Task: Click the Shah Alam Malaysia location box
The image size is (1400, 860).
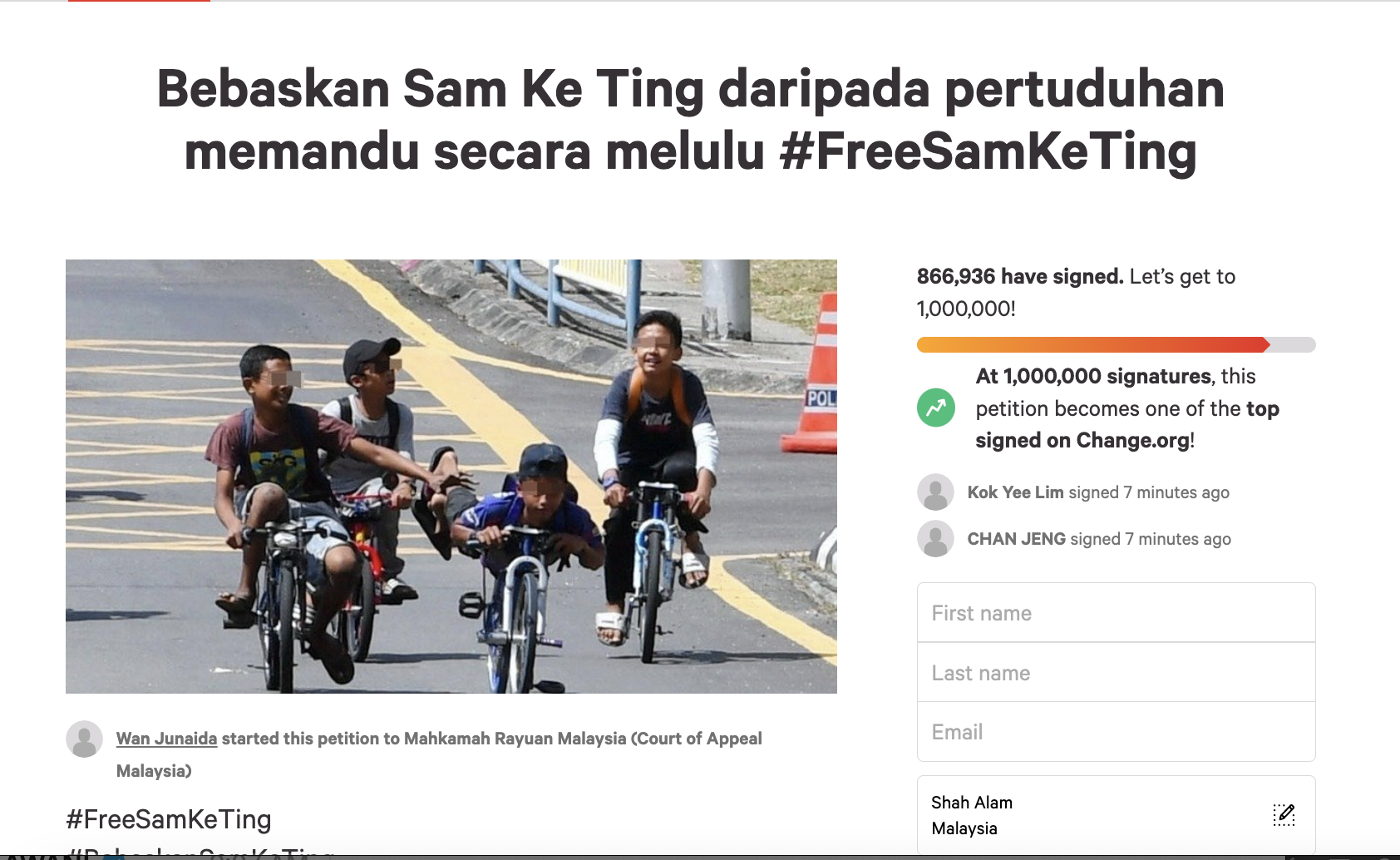Action: click(1116, 815)
